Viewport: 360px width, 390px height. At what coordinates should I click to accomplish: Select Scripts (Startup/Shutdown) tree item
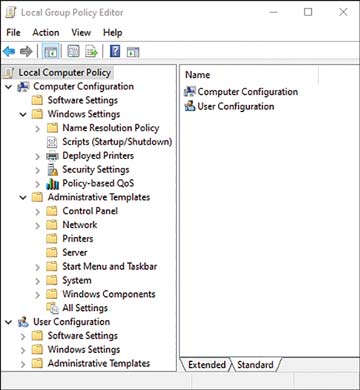[x=117, y=142]
